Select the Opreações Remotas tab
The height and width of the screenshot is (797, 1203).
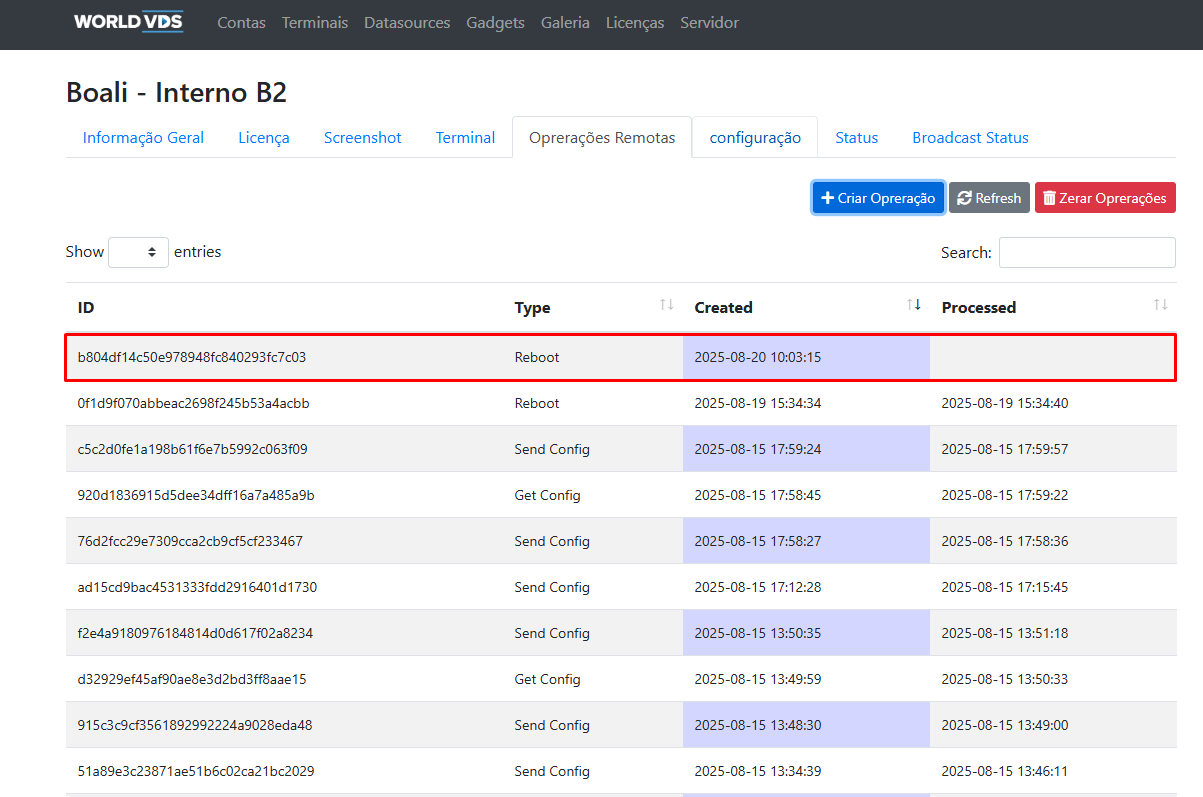pos(602,137)
